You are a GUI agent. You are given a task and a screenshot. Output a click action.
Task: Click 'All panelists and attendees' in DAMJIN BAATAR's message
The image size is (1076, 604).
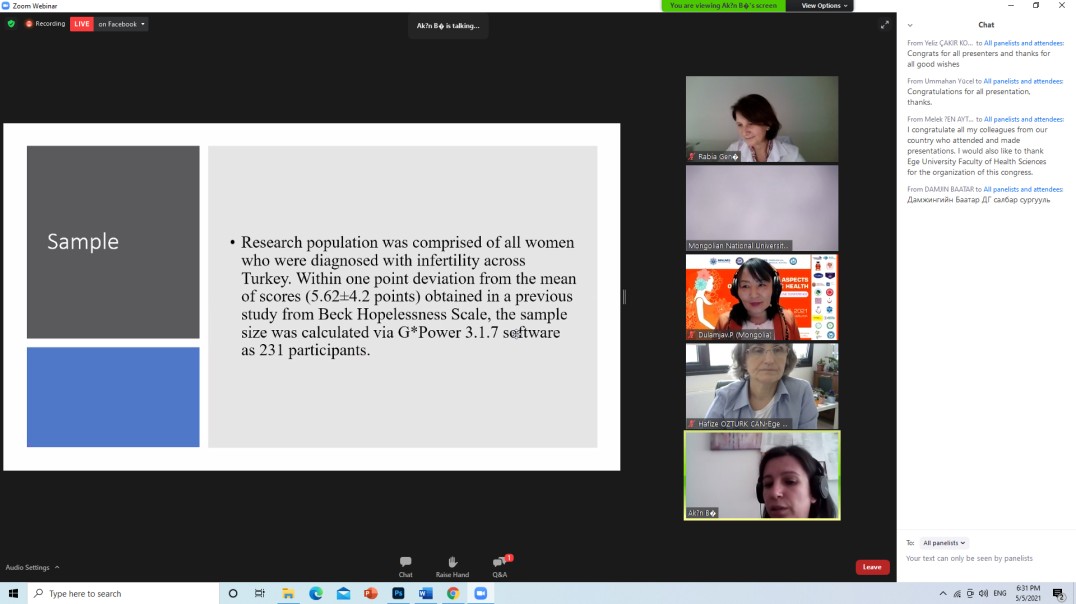point(1022,189)
